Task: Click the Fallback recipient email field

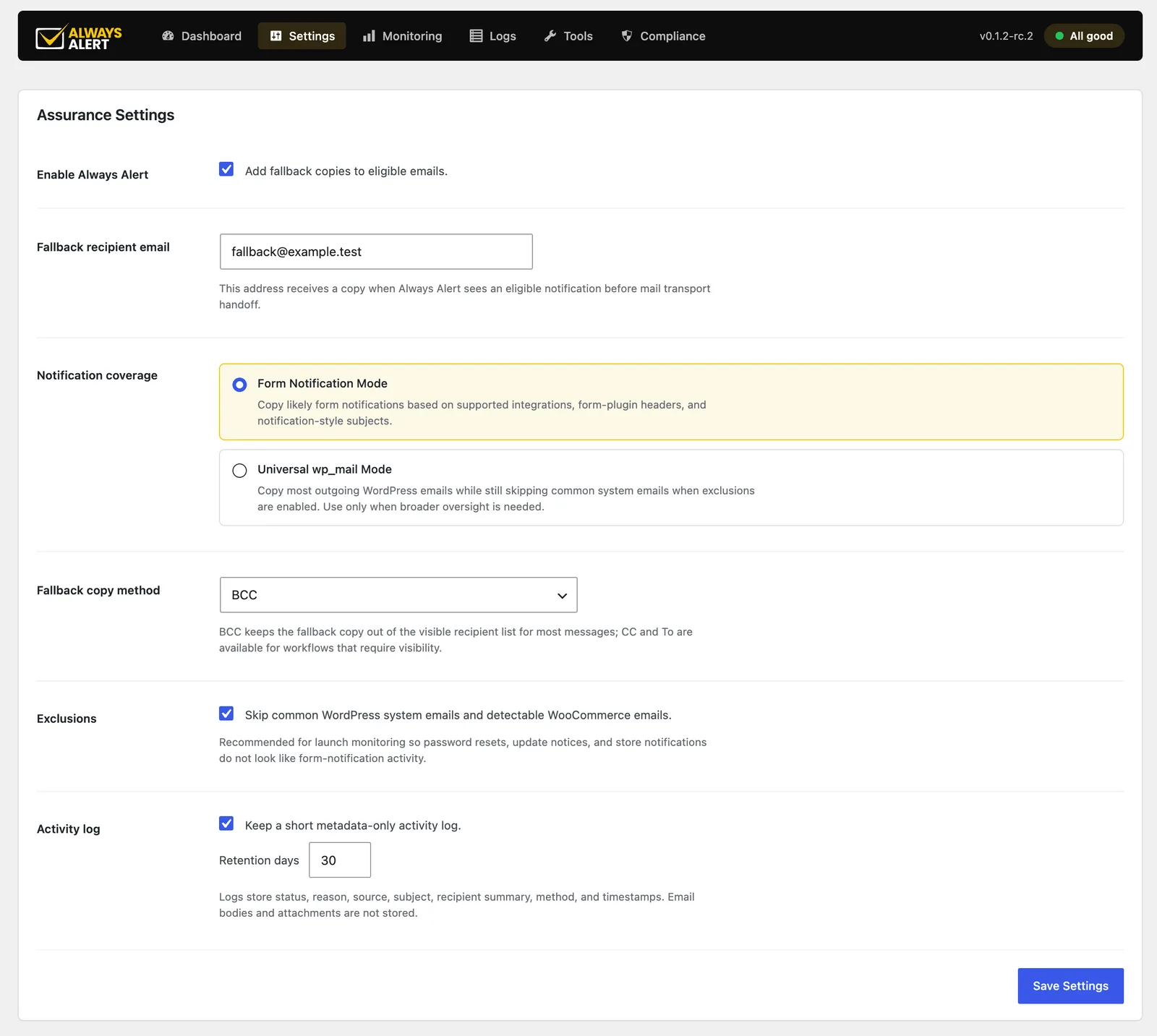Action: coord(376,252)
